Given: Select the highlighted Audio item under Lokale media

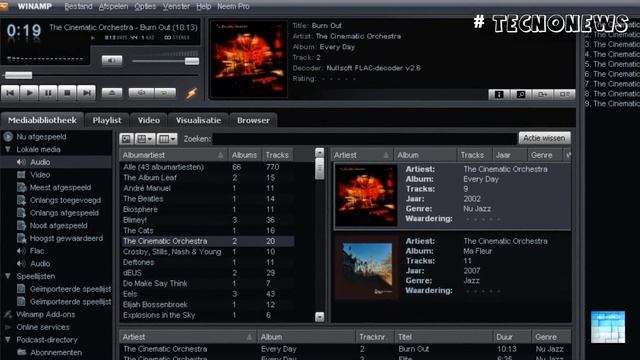Looking at the screenshot, I should (40, 162).
